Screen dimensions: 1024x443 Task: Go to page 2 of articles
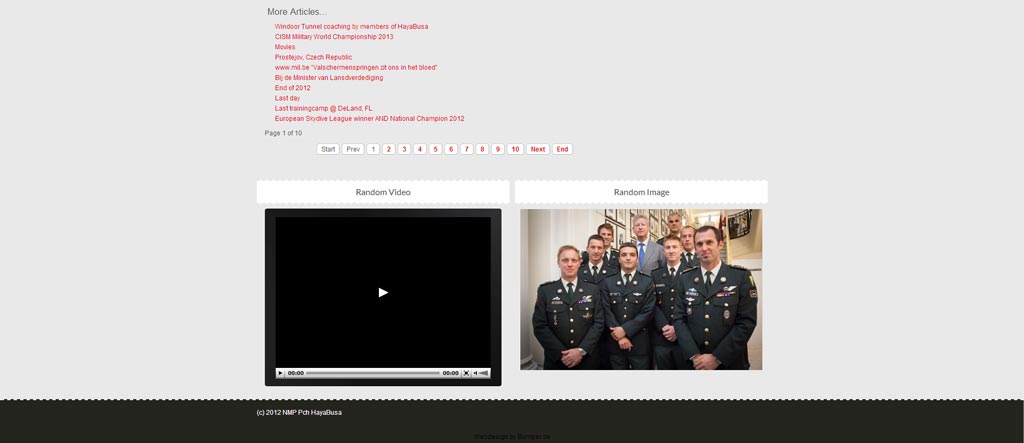(x=389, y=149)
